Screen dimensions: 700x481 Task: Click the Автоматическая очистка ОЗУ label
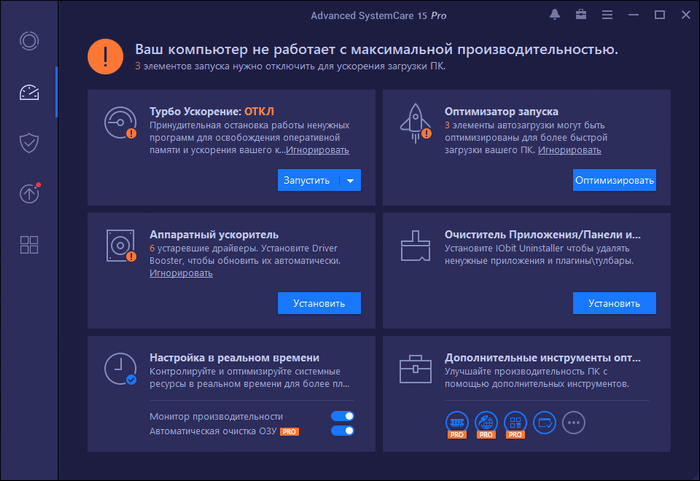pyautogui.click(x=213, y=431)
